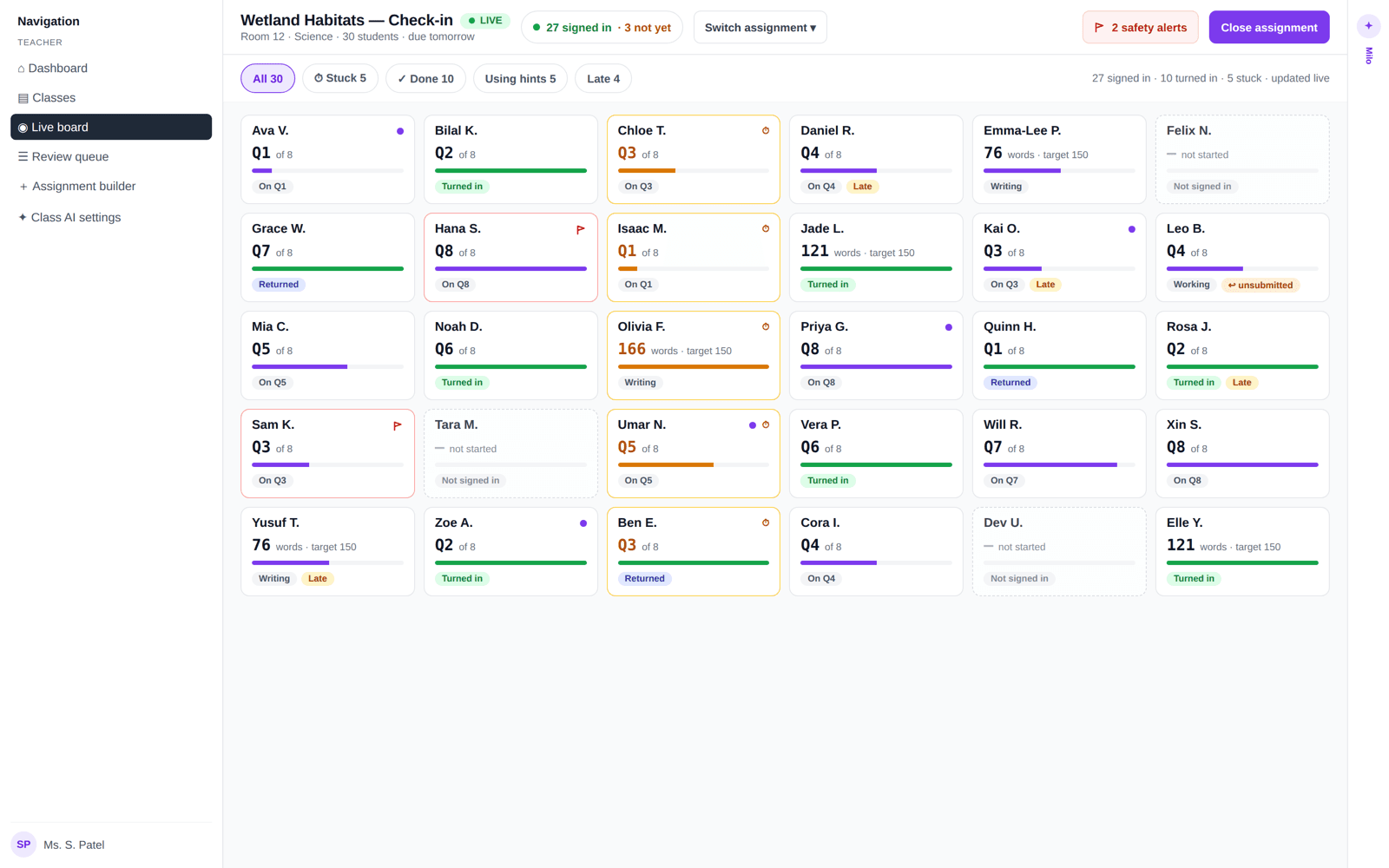Viewport: 1389px width, 868px height.
Task: Click the SP user avatar
Action: 23,845
